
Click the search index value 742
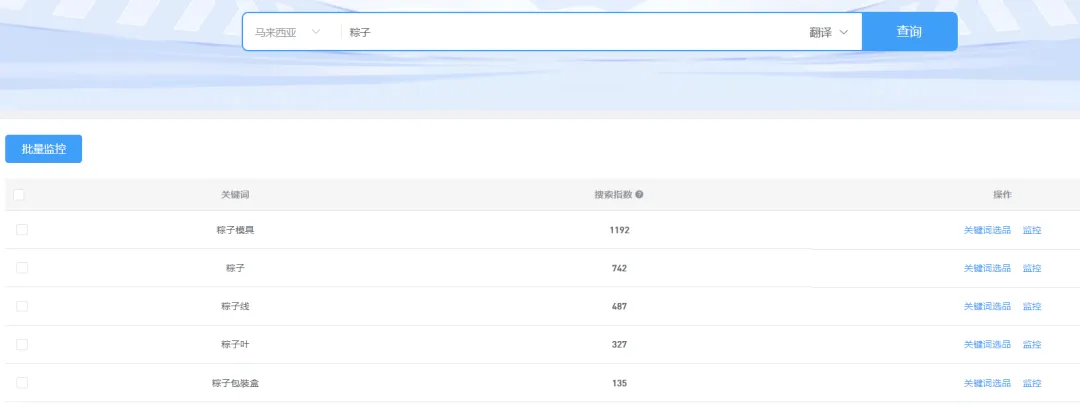(x=619, y=268)
